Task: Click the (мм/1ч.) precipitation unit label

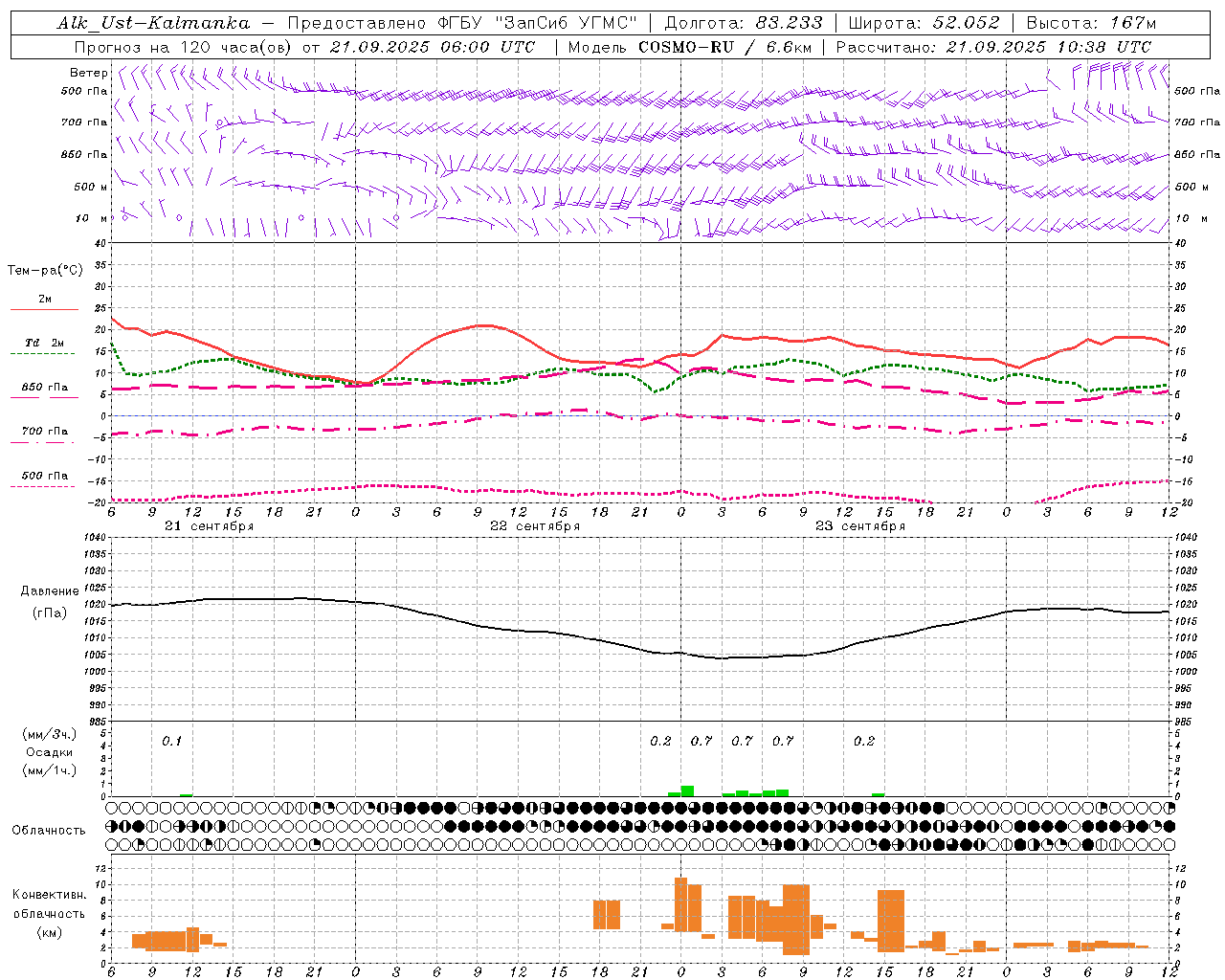Action: pos(49,770)
